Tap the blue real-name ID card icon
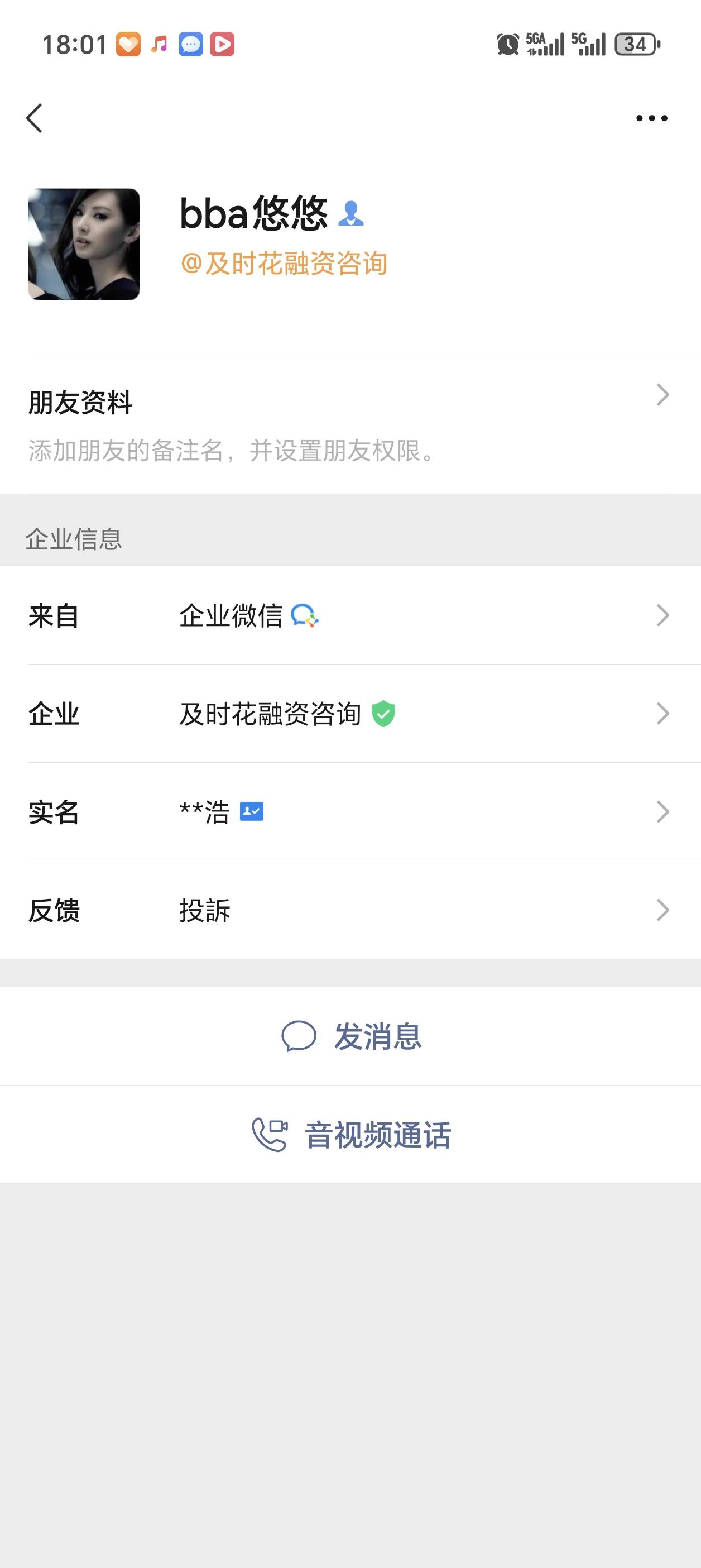The width and height of the screenshot is (701, 1568). (x=251, y=811)
